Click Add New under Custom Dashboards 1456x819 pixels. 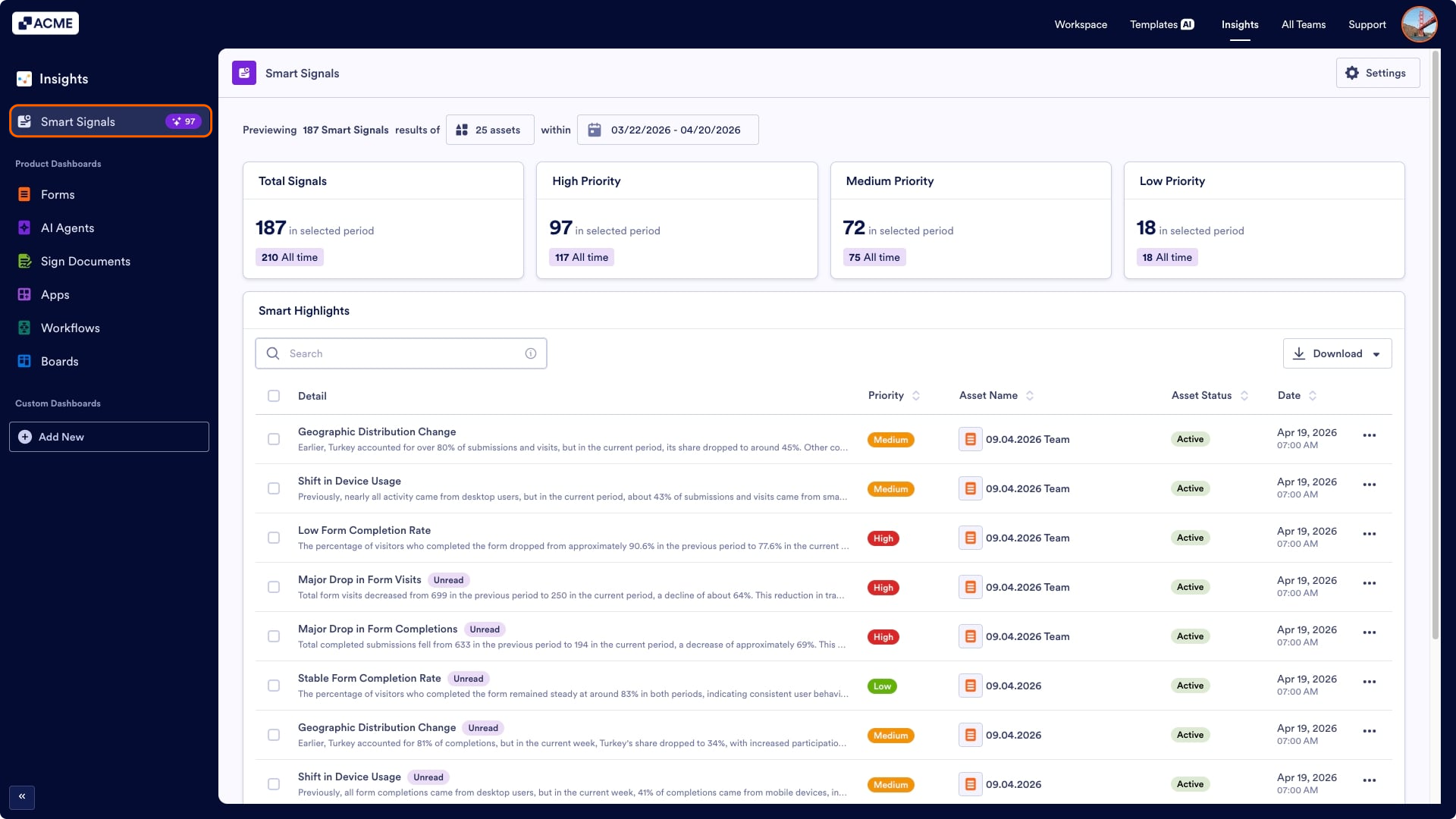tap(108, 437)
